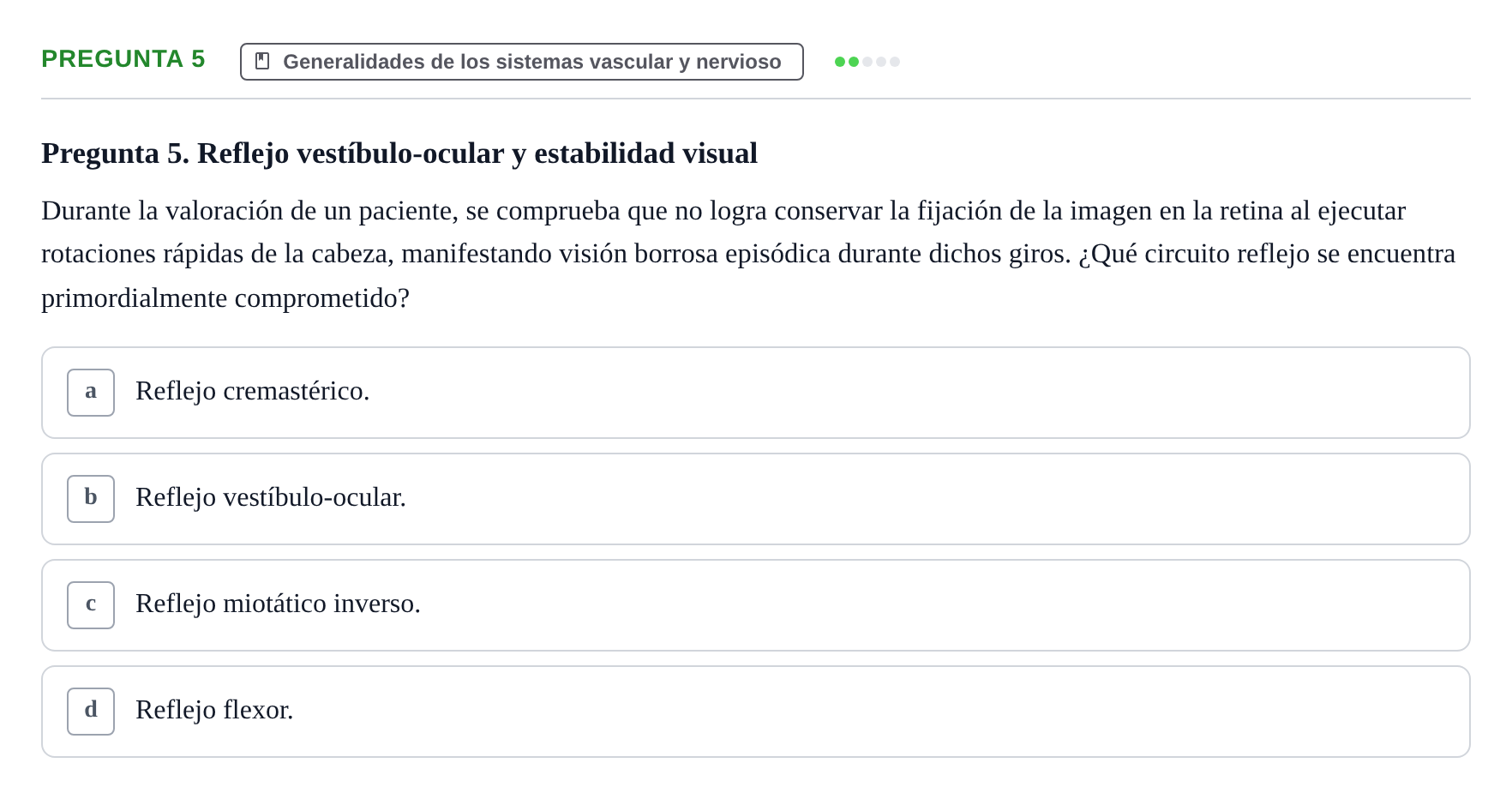
Task: Open topic tag Generalidades de los sistemas vascular y nervioso
Action: pyautogui.click(x=521, y=62)
